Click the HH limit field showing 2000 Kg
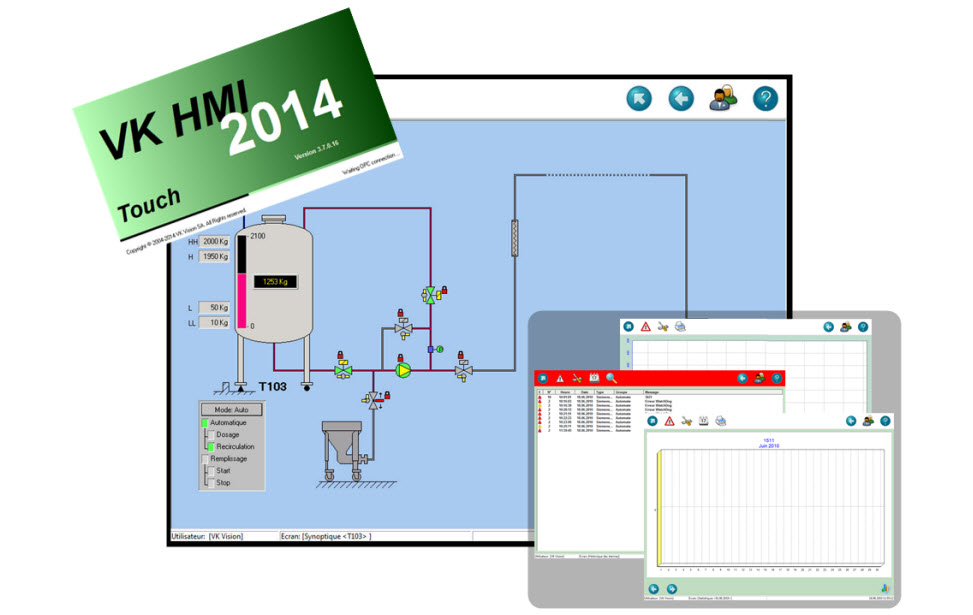 coord(214,241)
